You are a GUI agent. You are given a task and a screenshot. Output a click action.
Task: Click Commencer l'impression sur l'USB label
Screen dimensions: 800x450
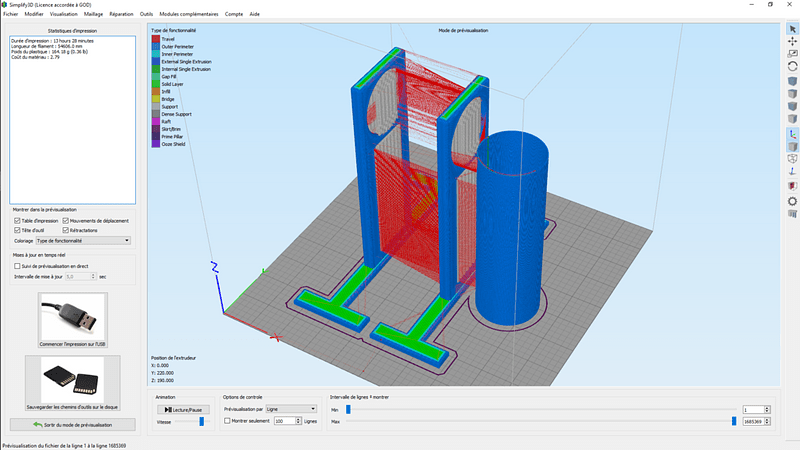[x=72, y=344]
